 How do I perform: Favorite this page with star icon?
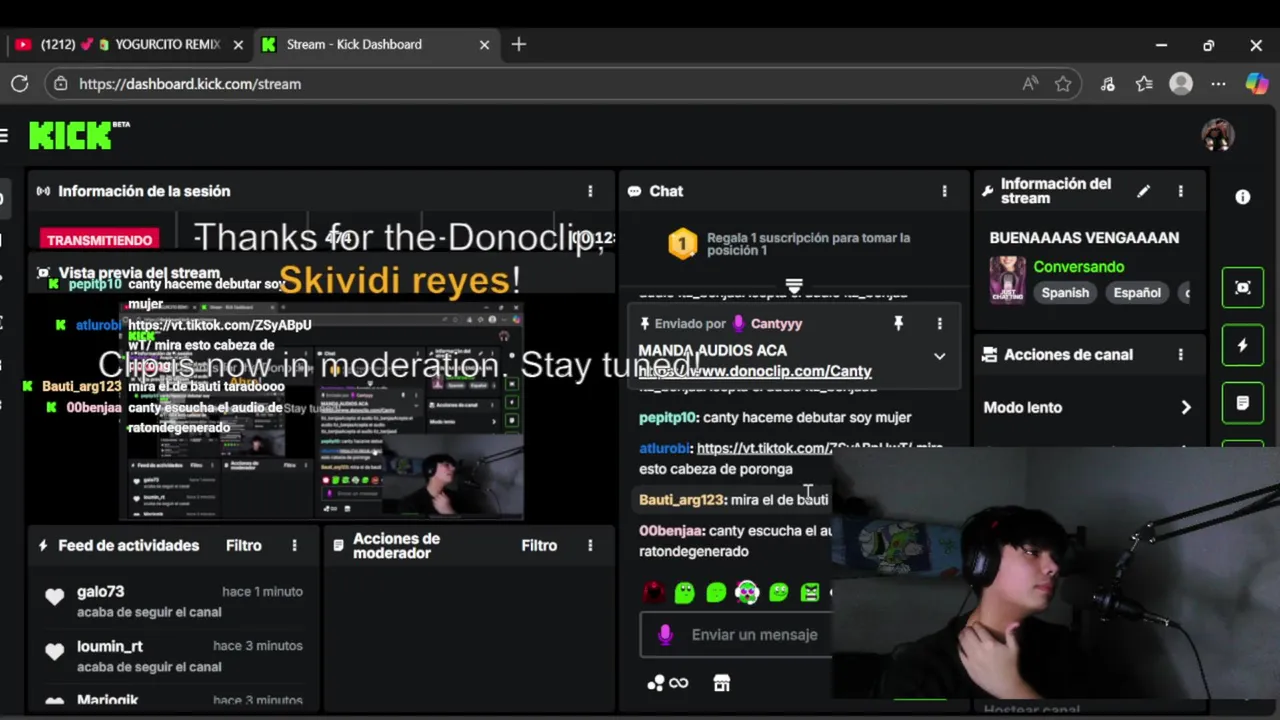pos(1063,84)
